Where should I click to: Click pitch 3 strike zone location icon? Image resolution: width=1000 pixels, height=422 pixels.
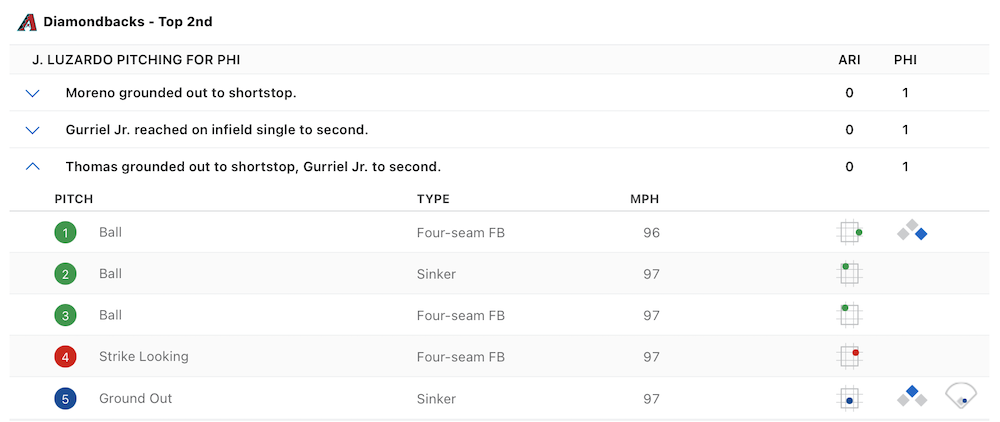[849, 315]
